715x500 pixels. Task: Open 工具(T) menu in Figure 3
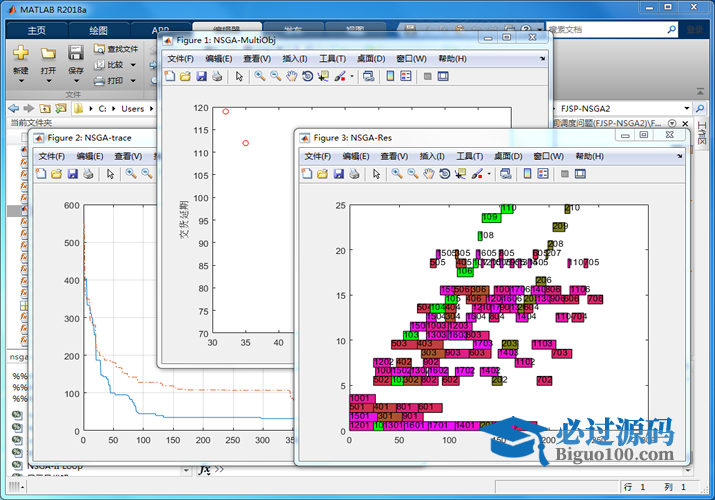tap(469, 156)
